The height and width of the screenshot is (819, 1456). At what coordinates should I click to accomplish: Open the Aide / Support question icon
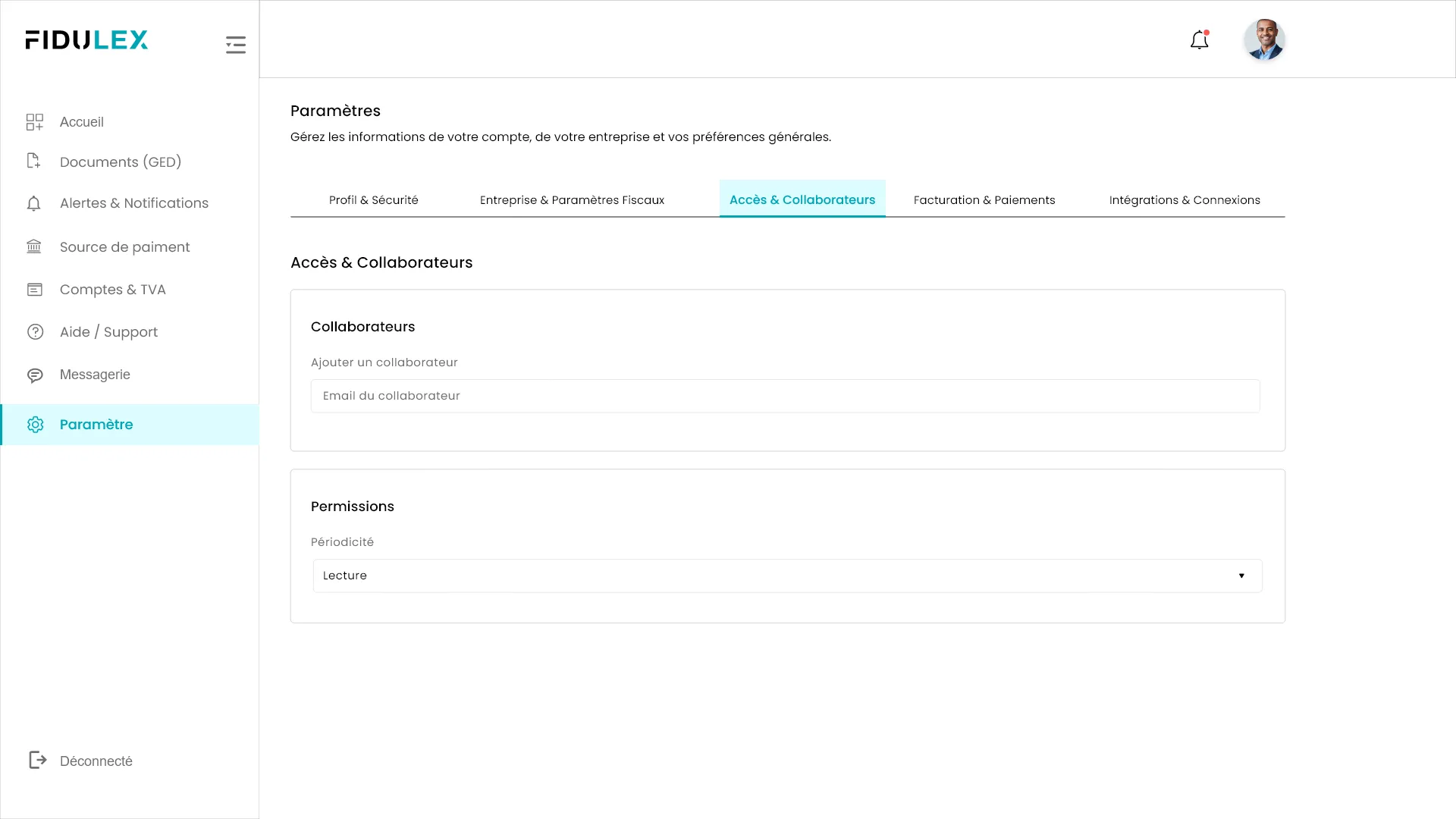35,332
